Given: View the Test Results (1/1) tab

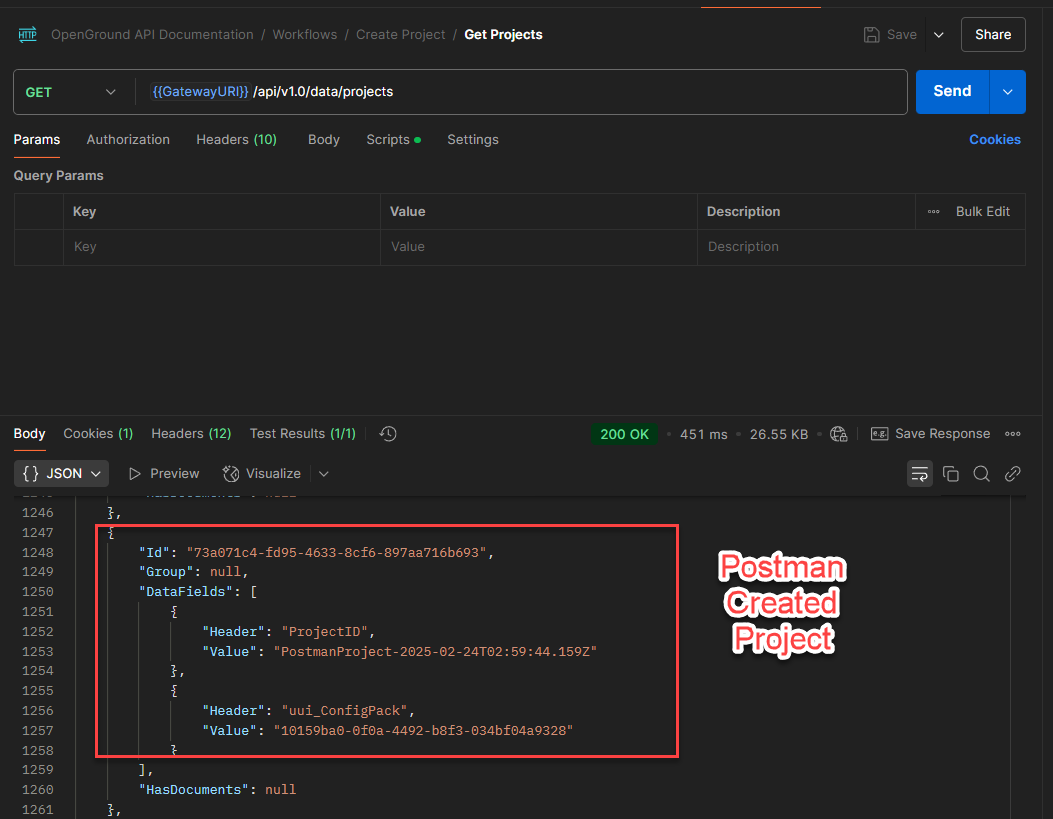Looking at the screenshot, I should (x=303, y=434).
